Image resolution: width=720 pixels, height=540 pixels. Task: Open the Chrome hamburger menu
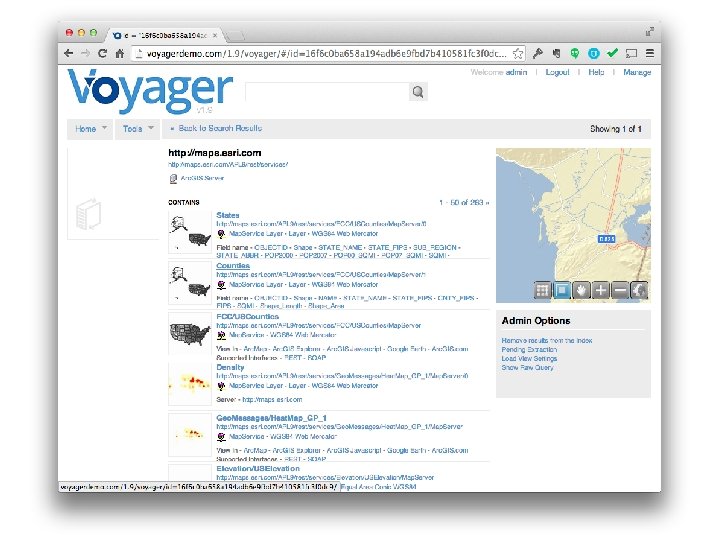650,53
